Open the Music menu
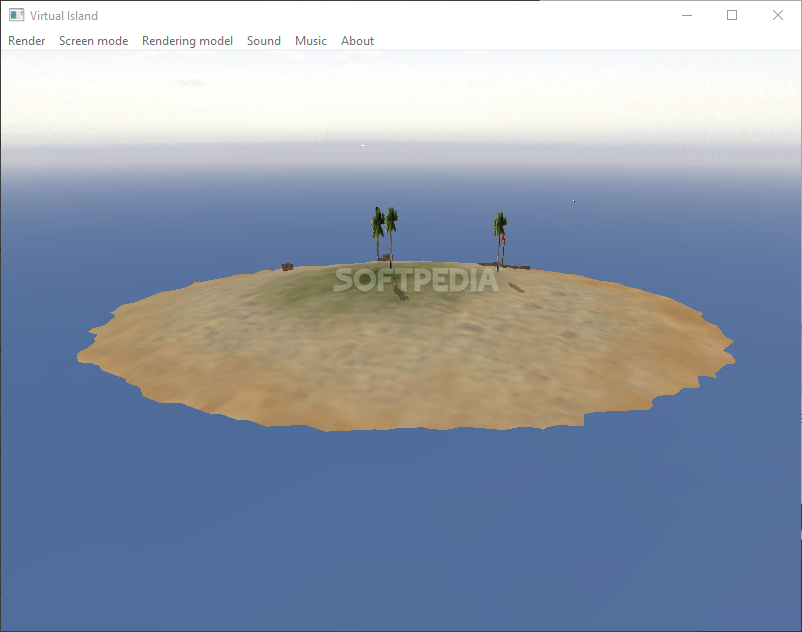The height and width of the screenshot is (632, 802). [310, 41]
